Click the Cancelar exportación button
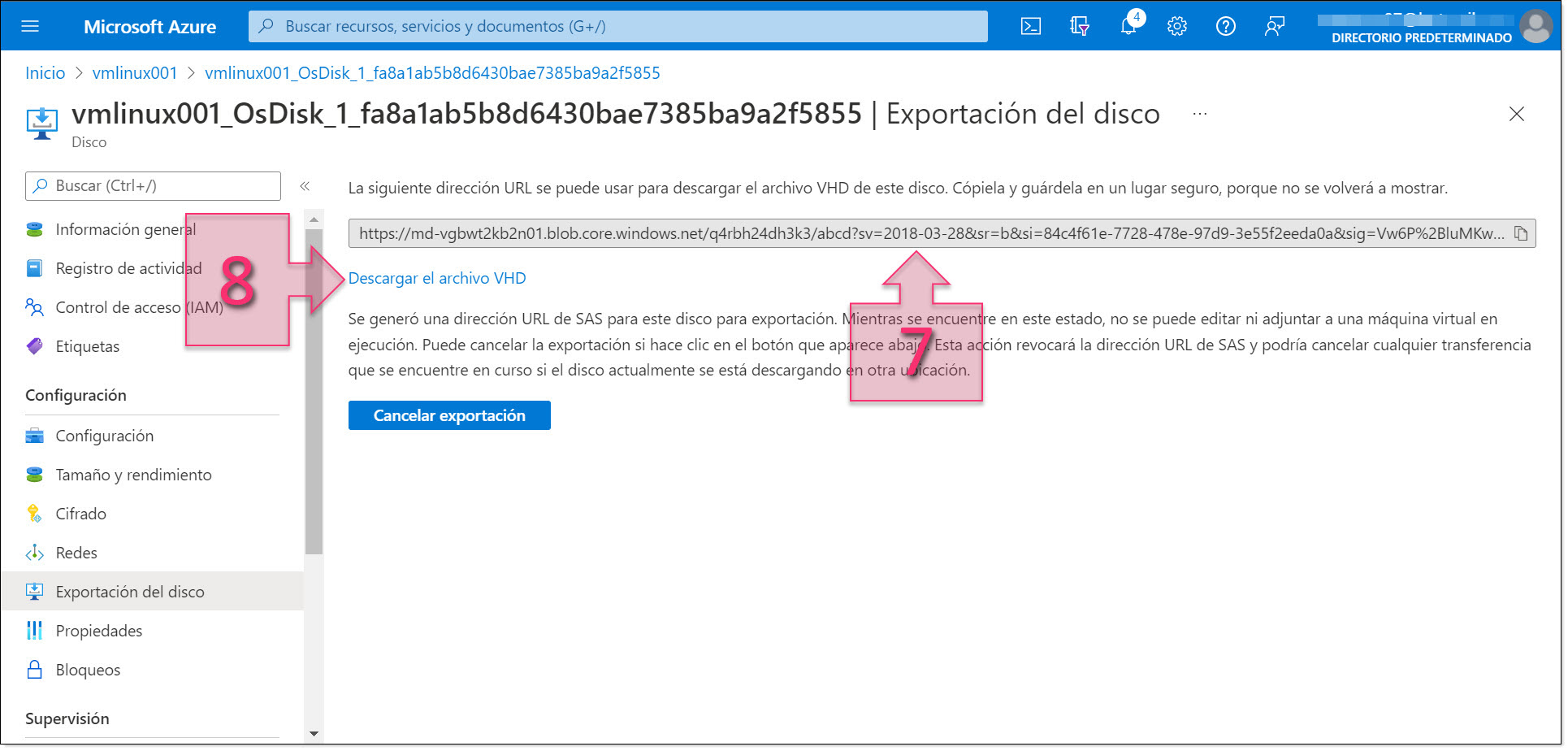Screen dimensions: 1568x751 pyautogui.click(x=449, y=415)
